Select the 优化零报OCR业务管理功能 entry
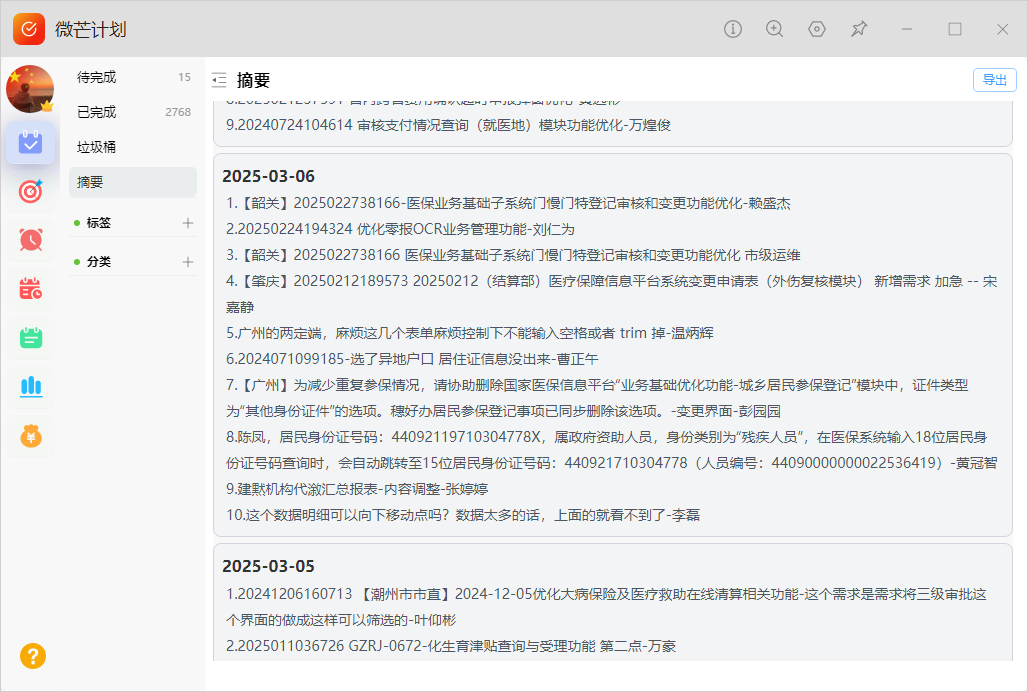The image size is (1028, 692). [x=400, y=229]
